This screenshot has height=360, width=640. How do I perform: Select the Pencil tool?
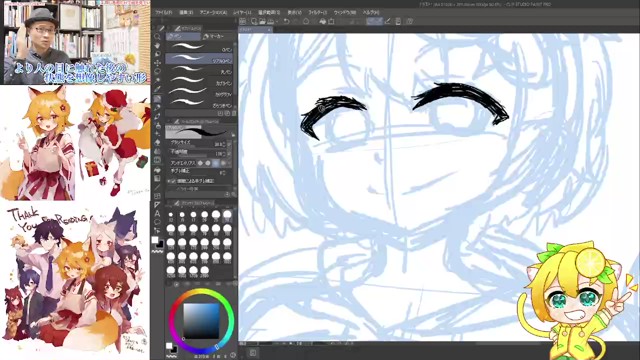(158, 108)
